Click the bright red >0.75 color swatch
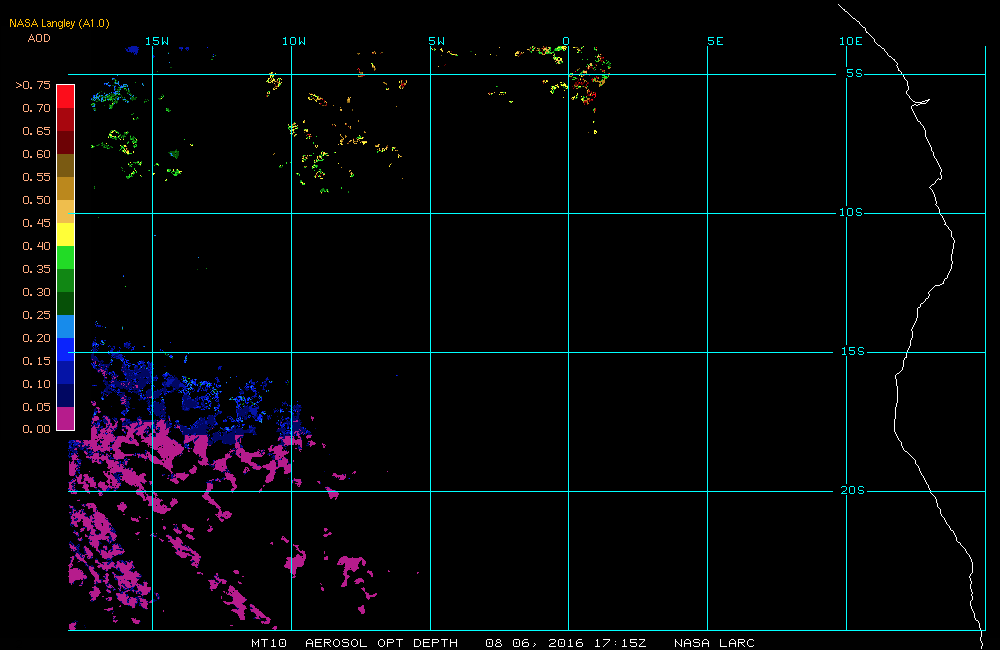Image resolution: width=1000 pixels, height=650 pixels. pyautogui.click(x=66, y=96)
